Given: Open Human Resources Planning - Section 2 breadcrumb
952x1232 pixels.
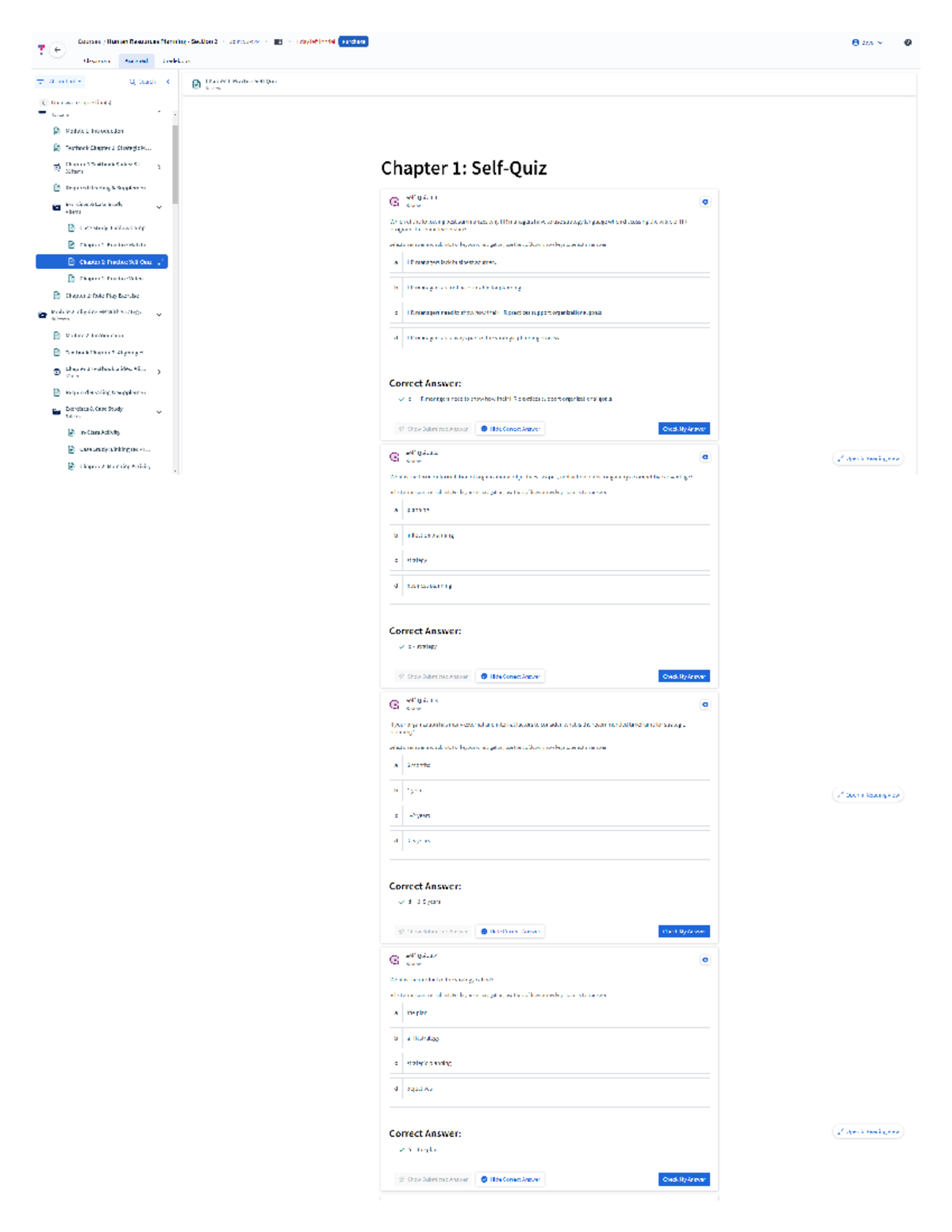Looking at the screenshot, I should click(x=162, y=41).
